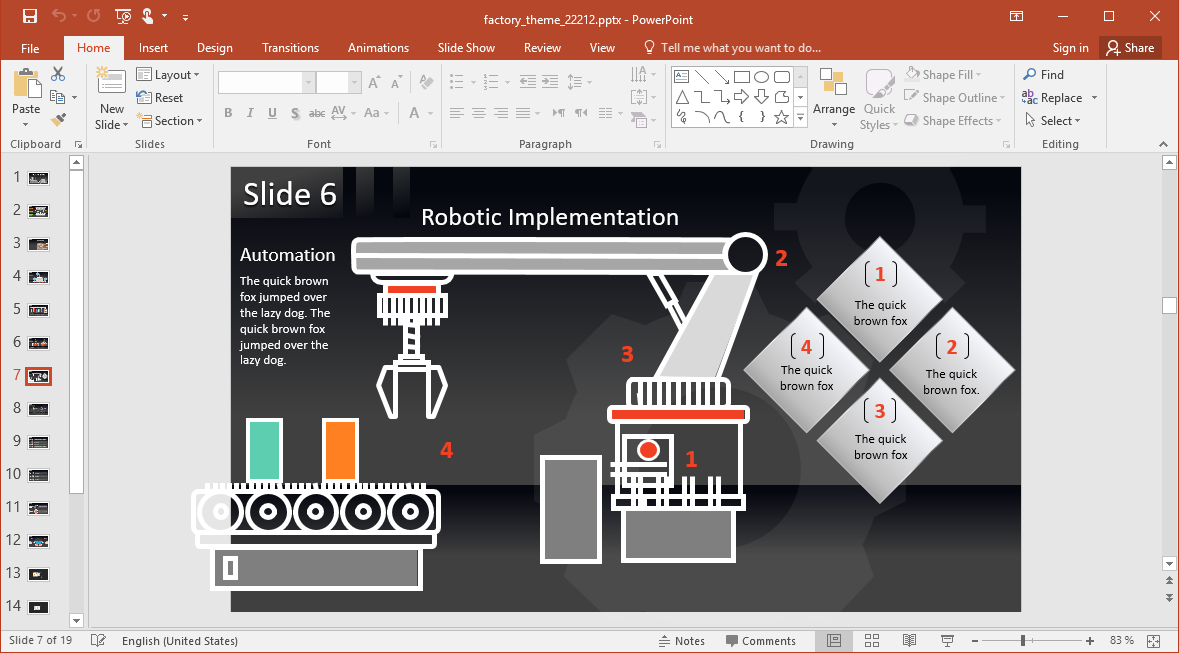Open the Arrange tool
Viewport: 1179px width, 653px height.
point(834,97)
